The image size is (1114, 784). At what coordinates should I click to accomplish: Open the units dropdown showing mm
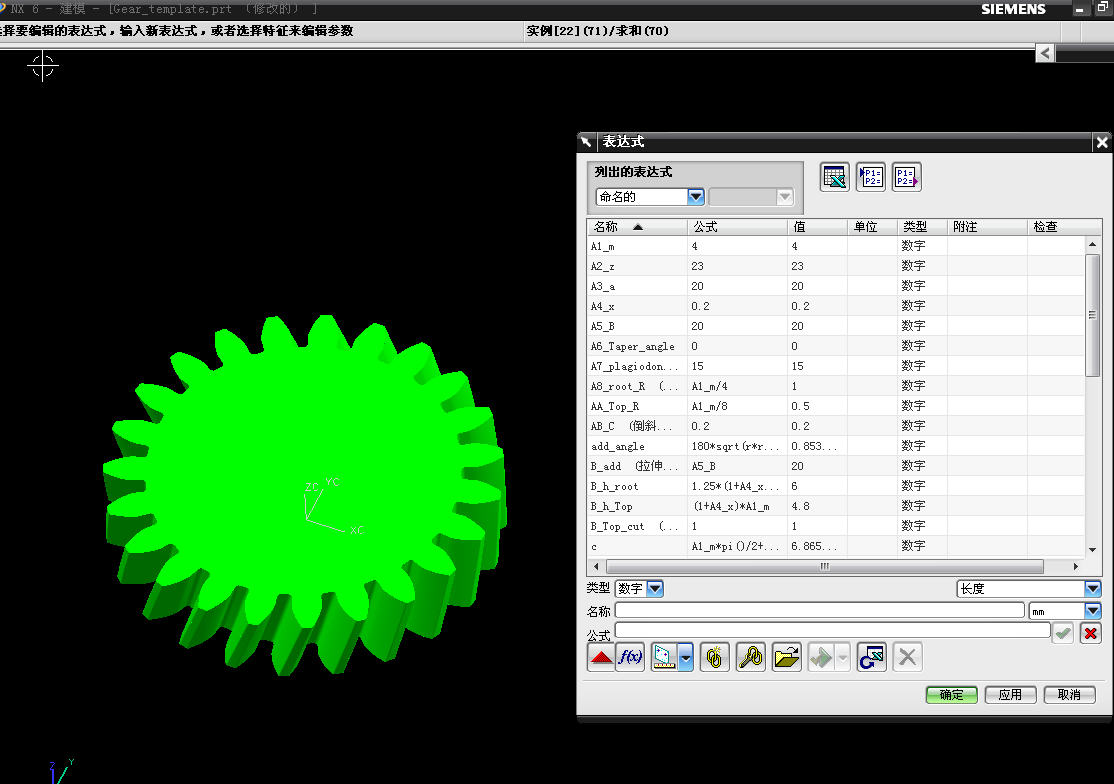(1093, 611)
